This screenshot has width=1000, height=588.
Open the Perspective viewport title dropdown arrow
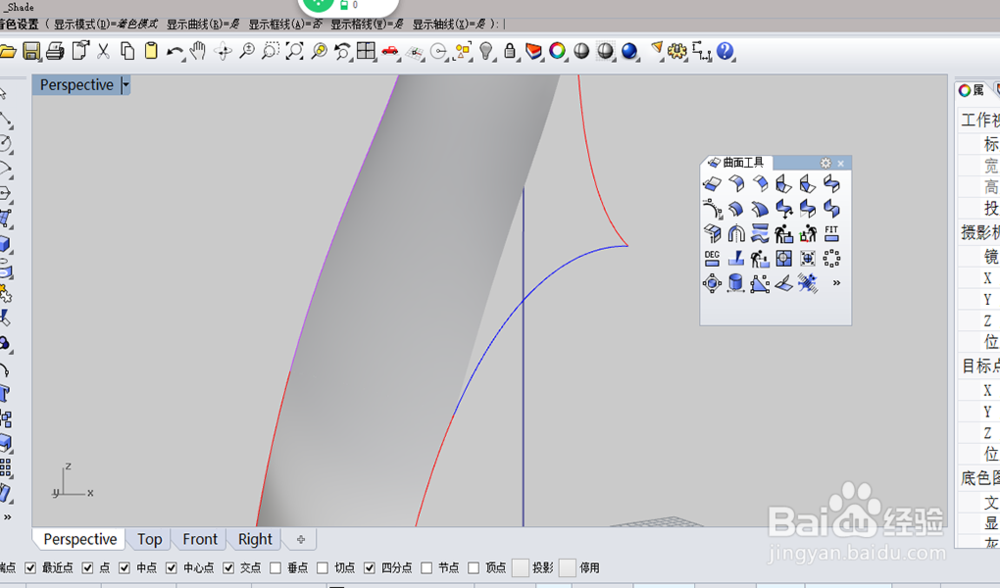tap(126, 85)
